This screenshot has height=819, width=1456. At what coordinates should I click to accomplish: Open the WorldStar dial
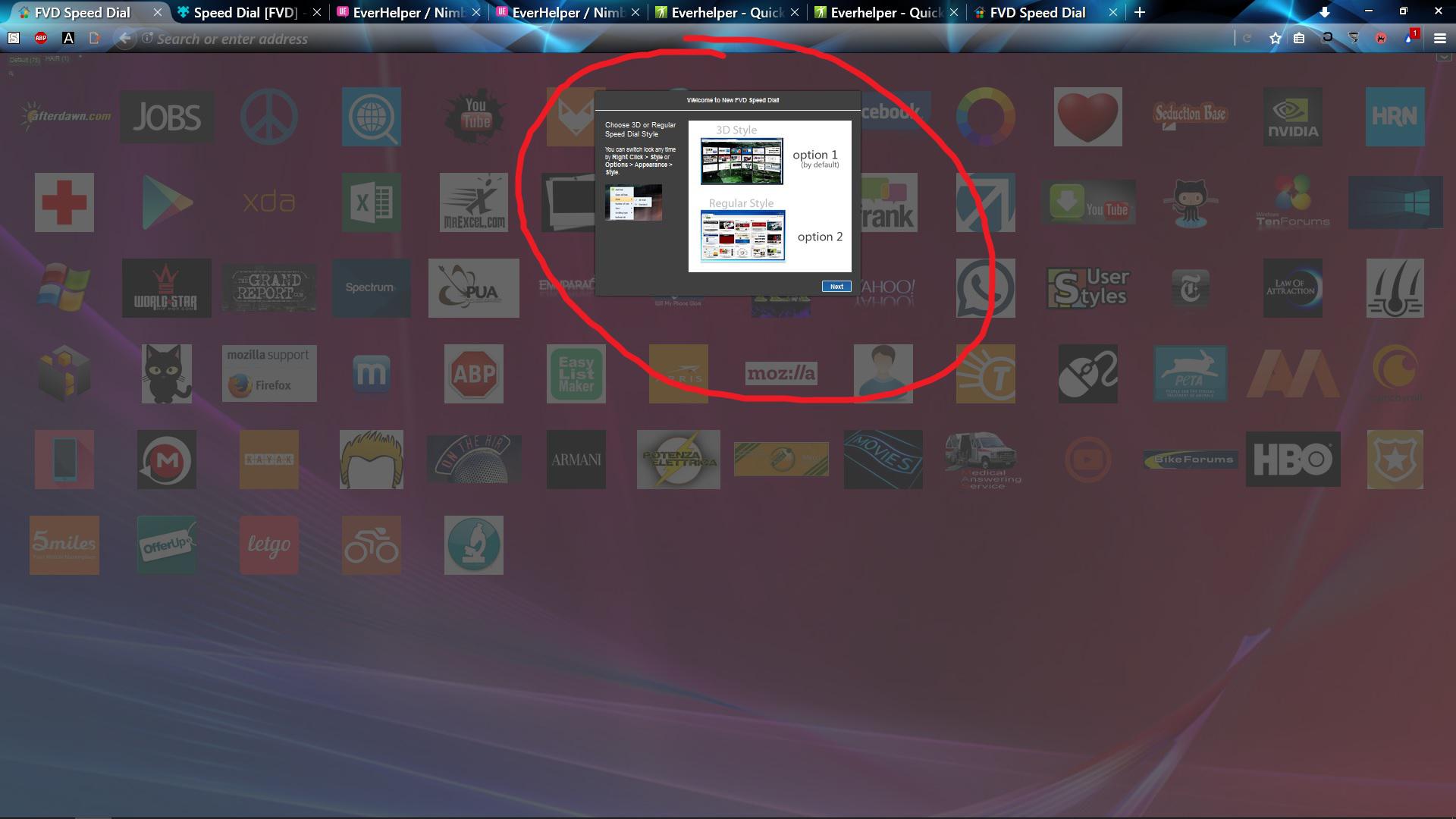click(x=167, y=288)
